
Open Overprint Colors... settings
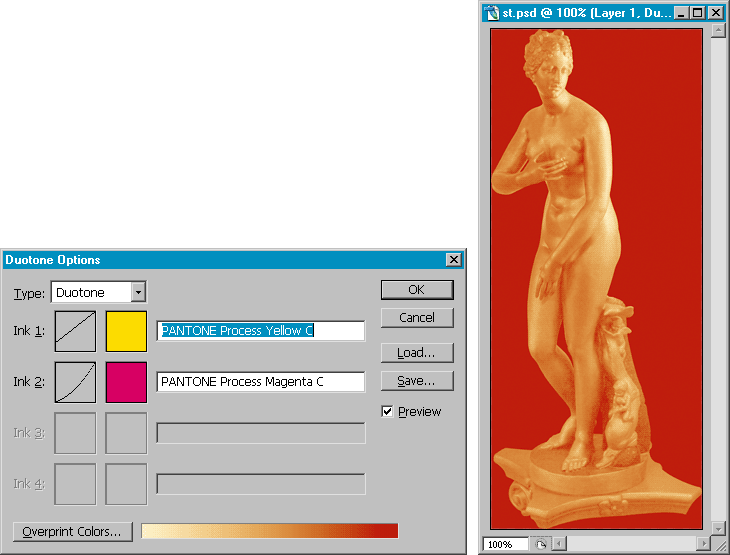[73, 531]
